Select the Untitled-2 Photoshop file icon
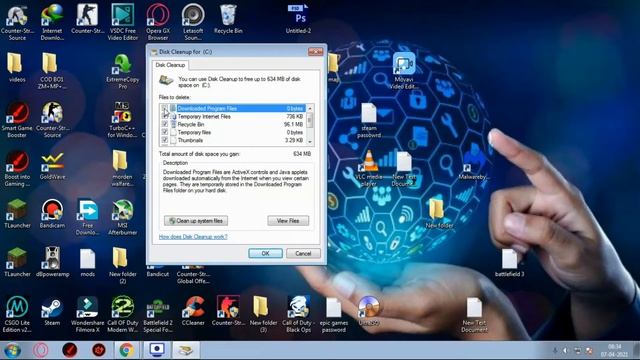Screen dimensions: 640x360 (x=298, y=19)
